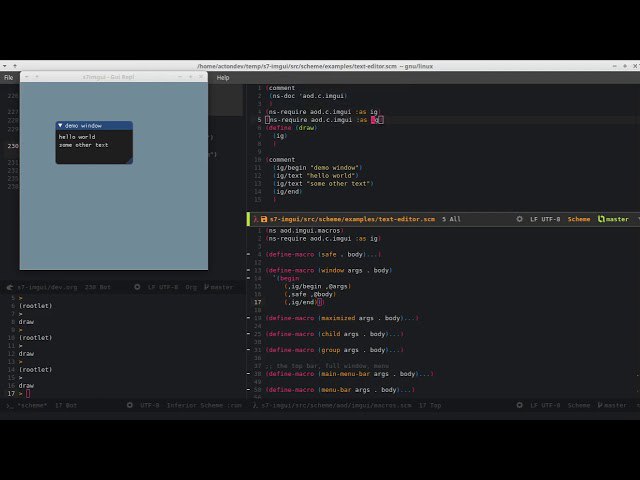Screen dimensions: 640x480
Task: Collapse fold marker beside begin line 14
Action: tap(249, 278)
